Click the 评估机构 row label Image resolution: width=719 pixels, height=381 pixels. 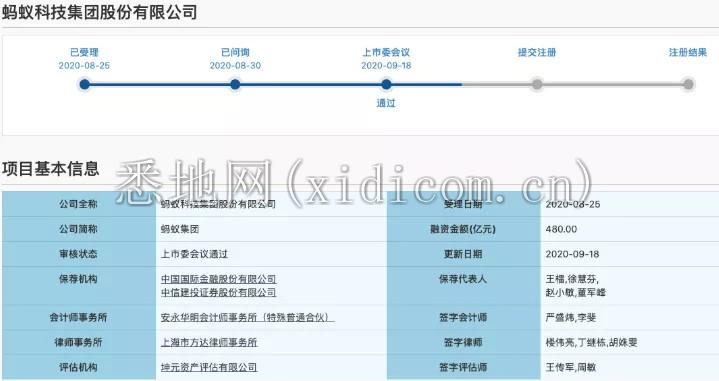(x=78, y=367)
